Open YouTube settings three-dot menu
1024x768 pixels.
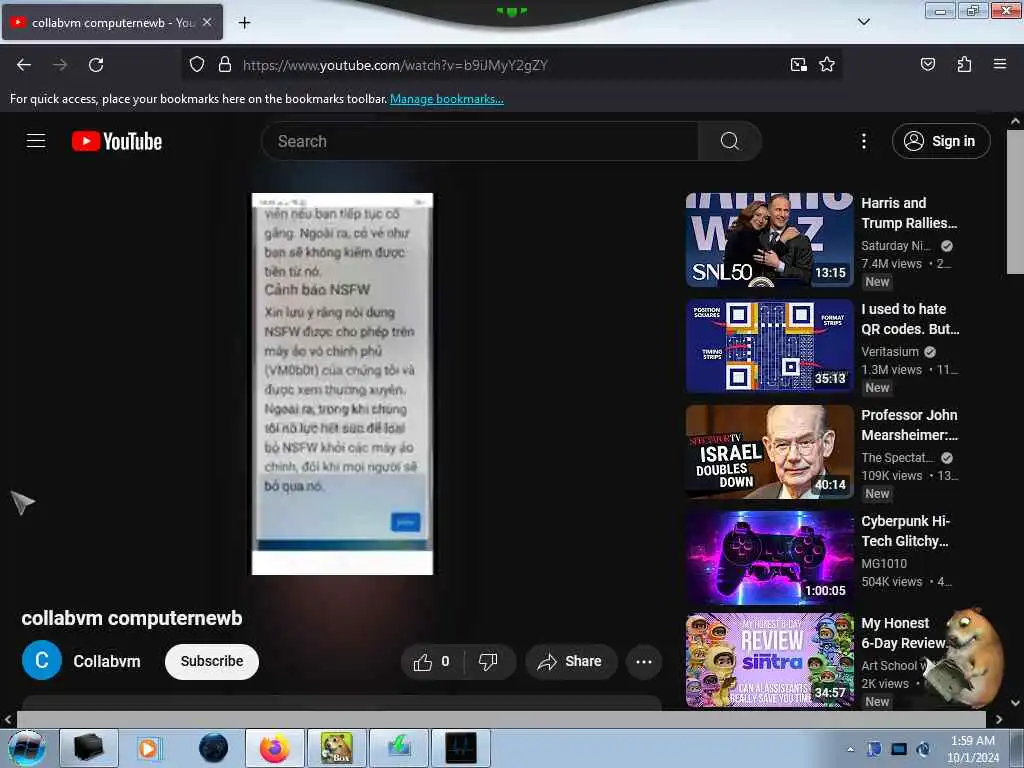[x=863, y=141]
